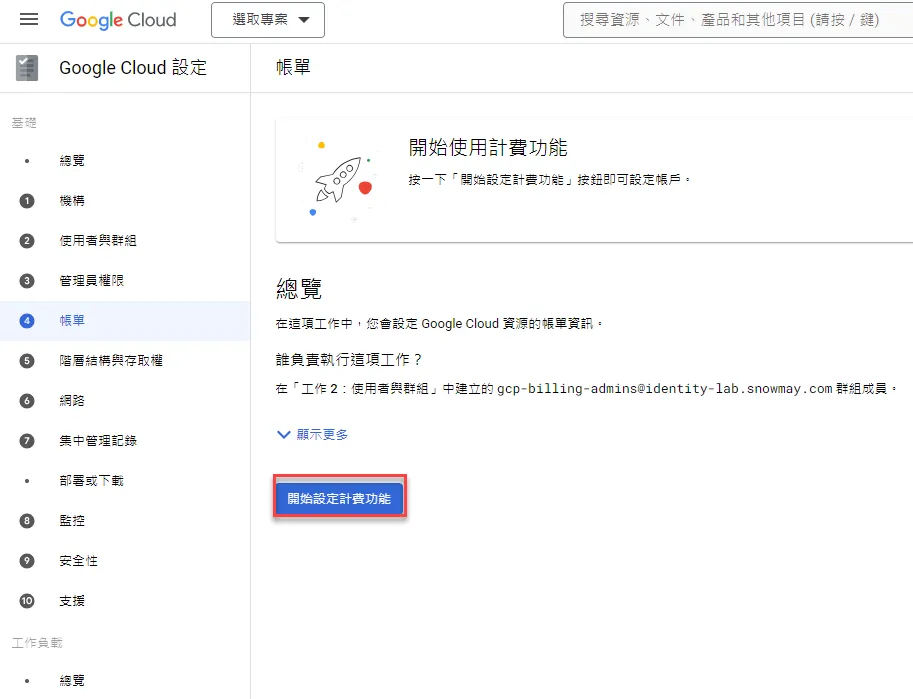Open step 6 網路
913x699 pixels.
[x=72, y=401]
